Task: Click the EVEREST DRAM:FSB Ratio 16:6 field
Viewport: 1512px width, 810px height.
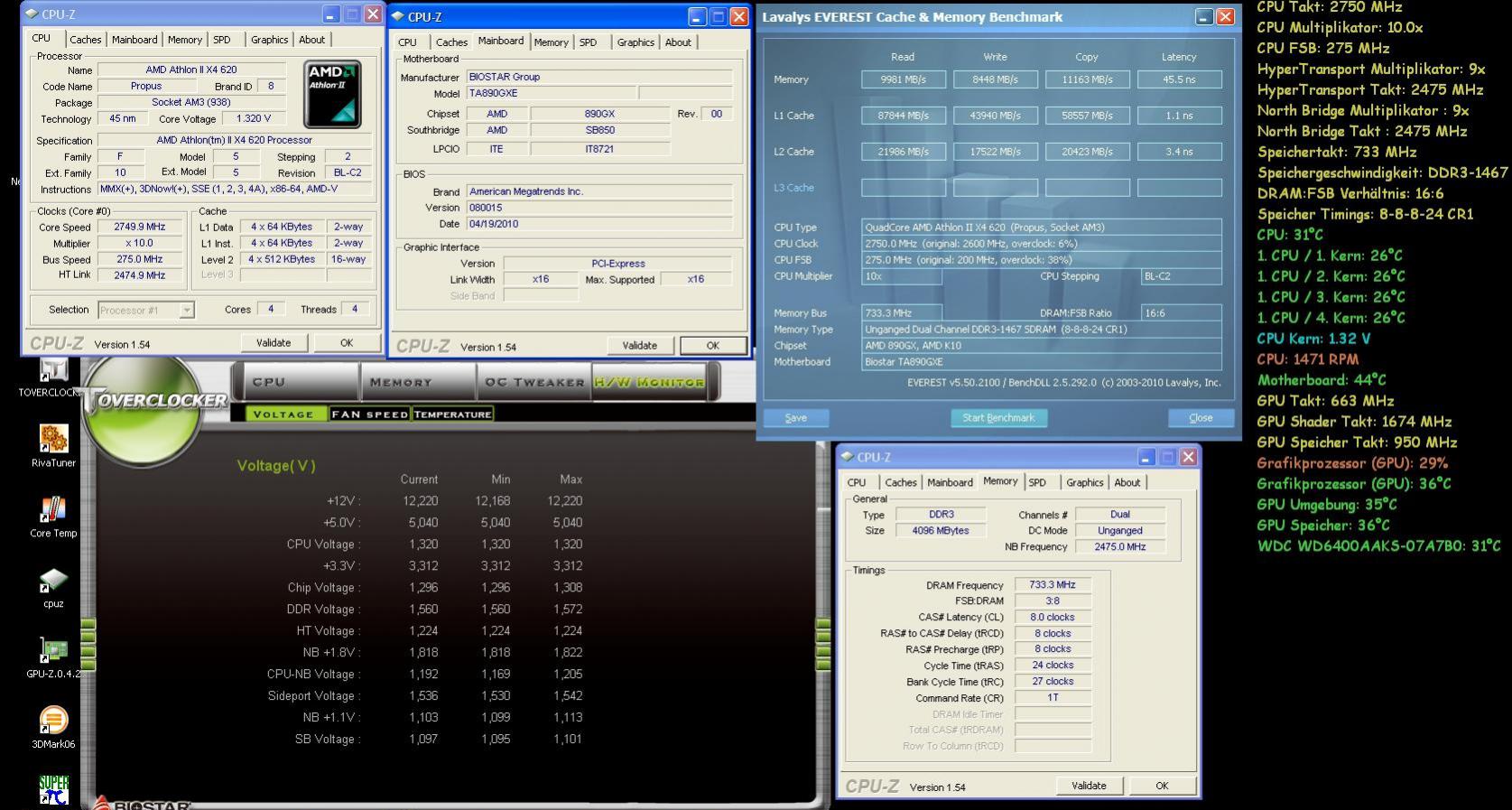Action: pyautogui.click(x=1181, y=313)
